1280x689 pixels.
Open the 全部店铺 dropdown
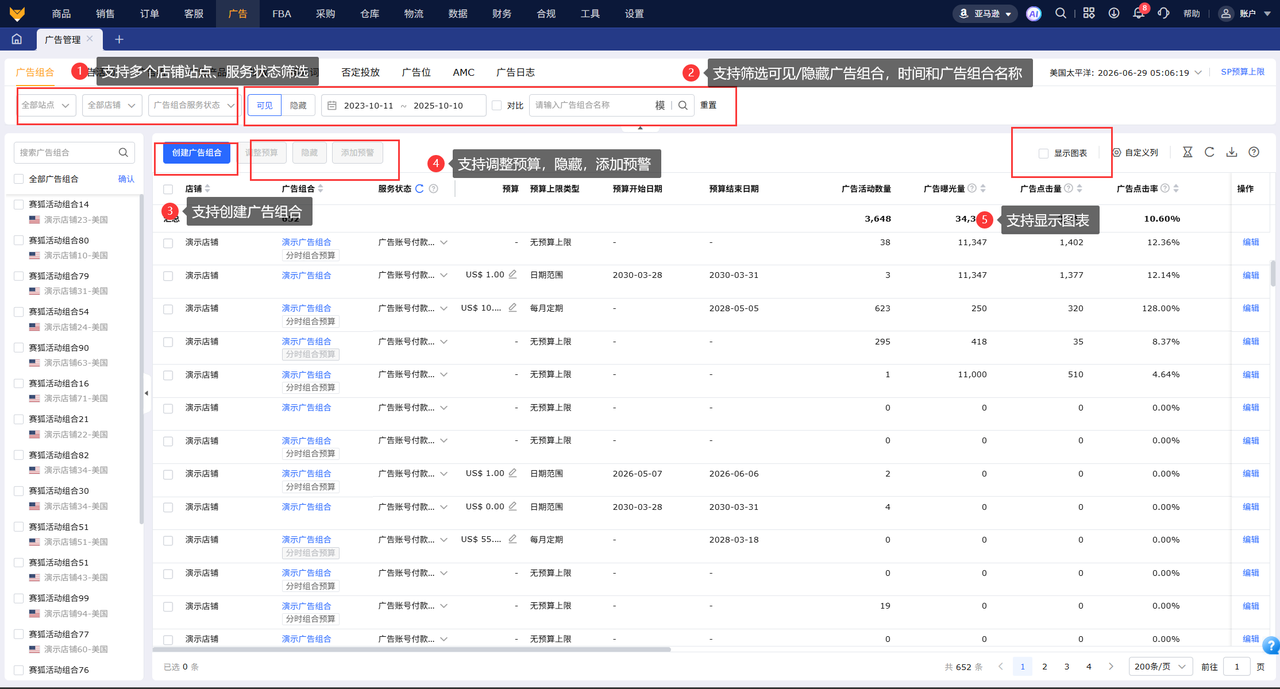pos(111,105)
